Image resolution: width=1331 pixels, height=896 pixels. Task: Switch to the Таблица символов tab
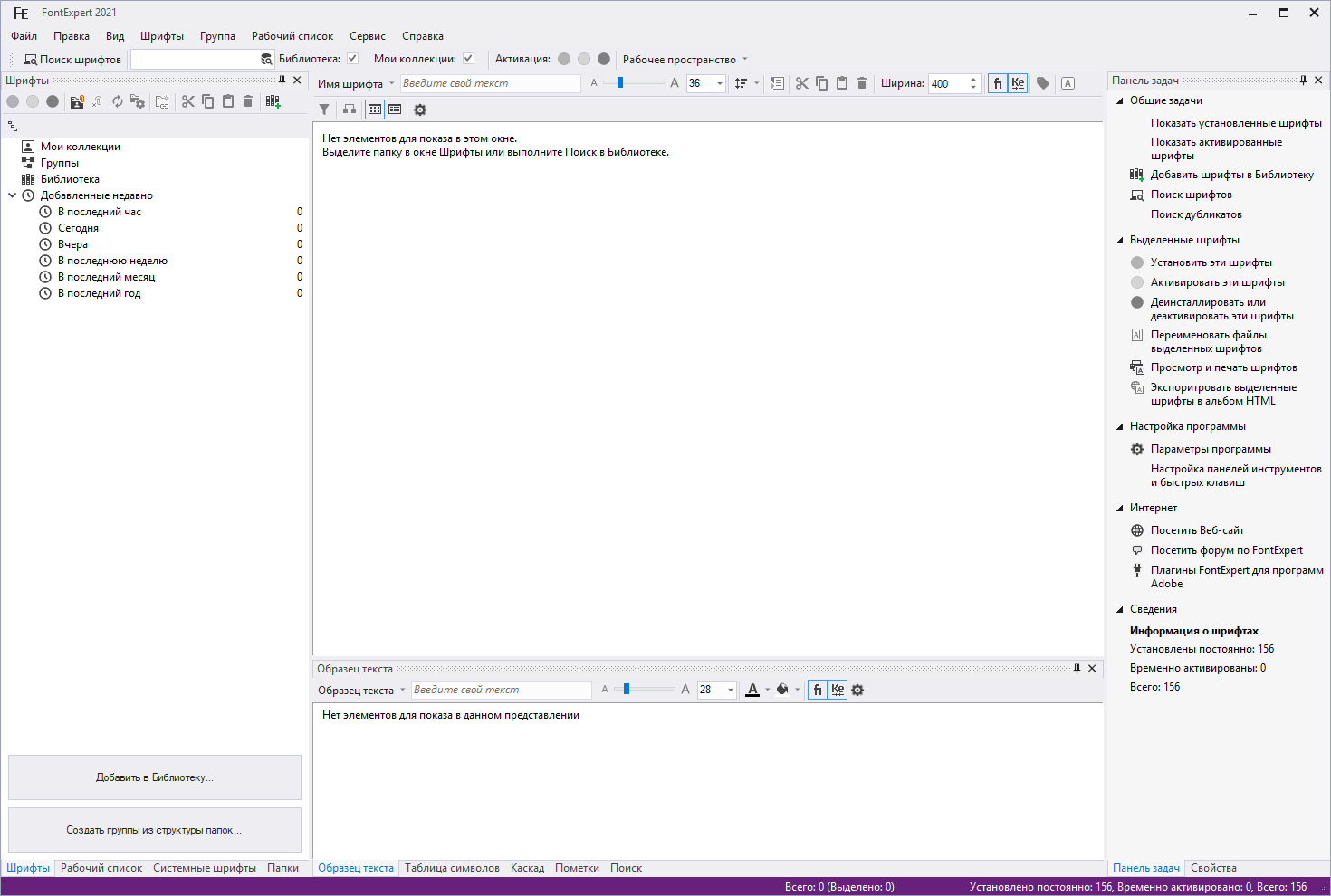[452, 868]
